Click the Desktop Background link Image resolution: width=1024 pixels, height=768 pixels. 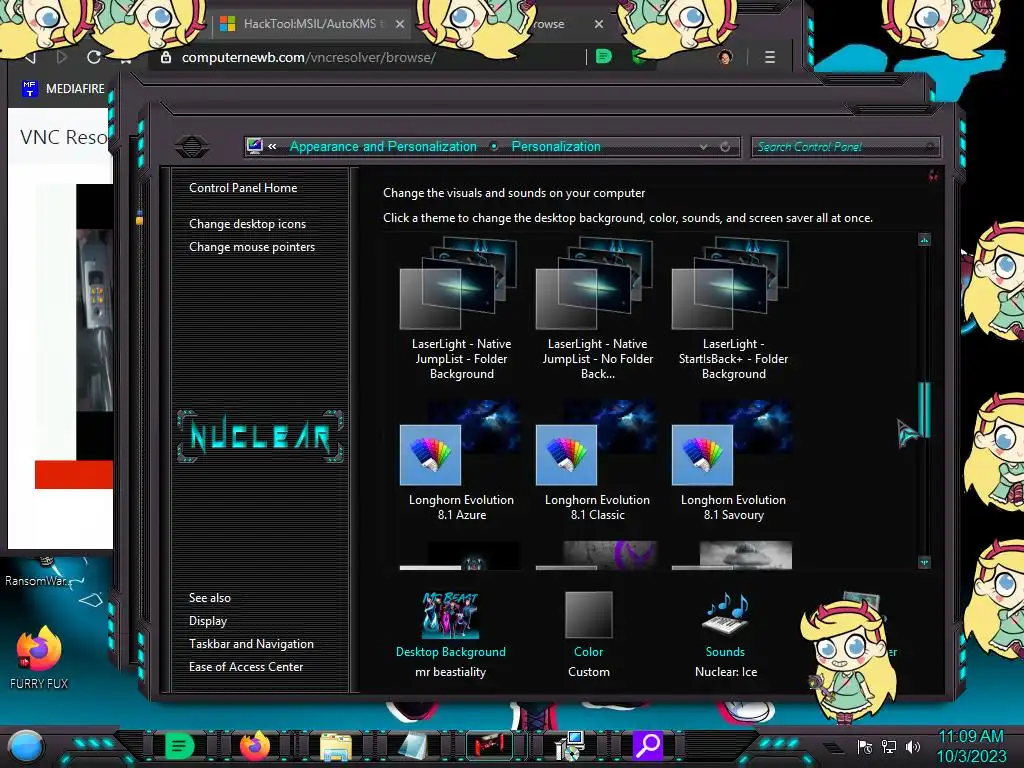[x=451, y=652]
